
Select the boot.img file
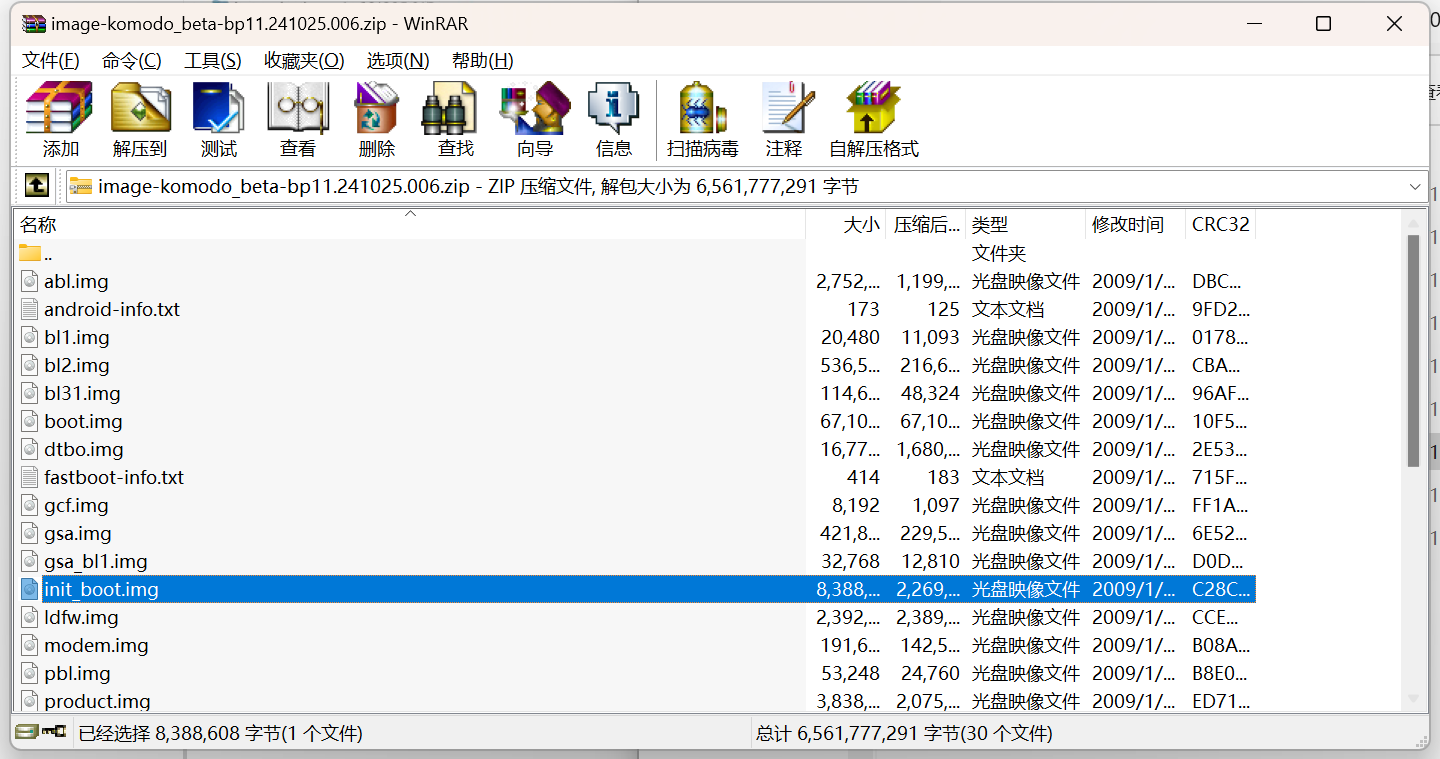point(83,422)
